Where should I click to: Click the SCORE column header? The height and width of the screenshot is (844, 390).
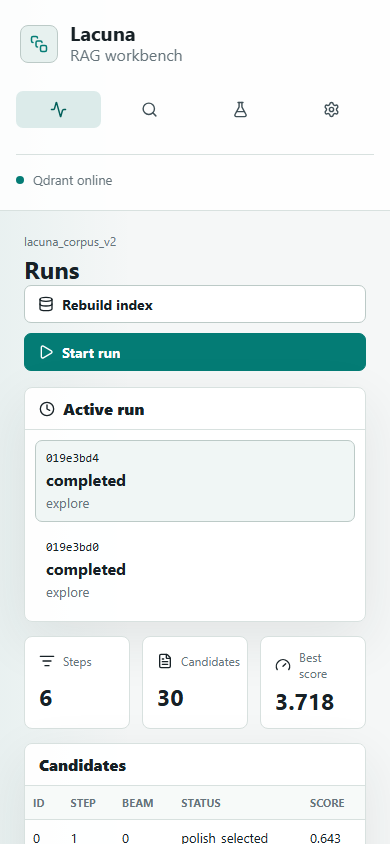pyautogui.click(x=327, y=803)
